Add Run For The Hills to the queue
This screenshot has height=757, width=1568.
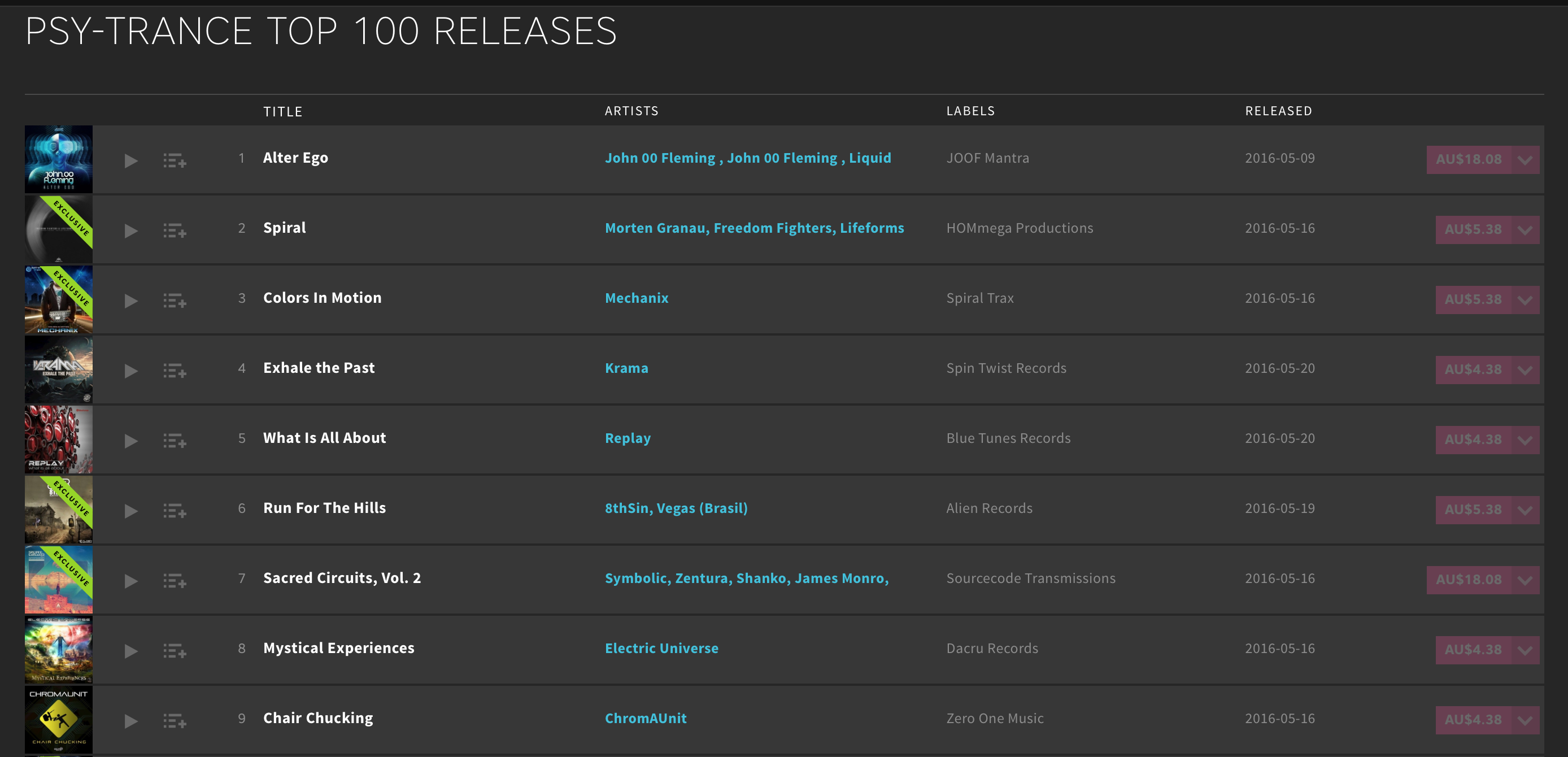[x=175, y=511]
